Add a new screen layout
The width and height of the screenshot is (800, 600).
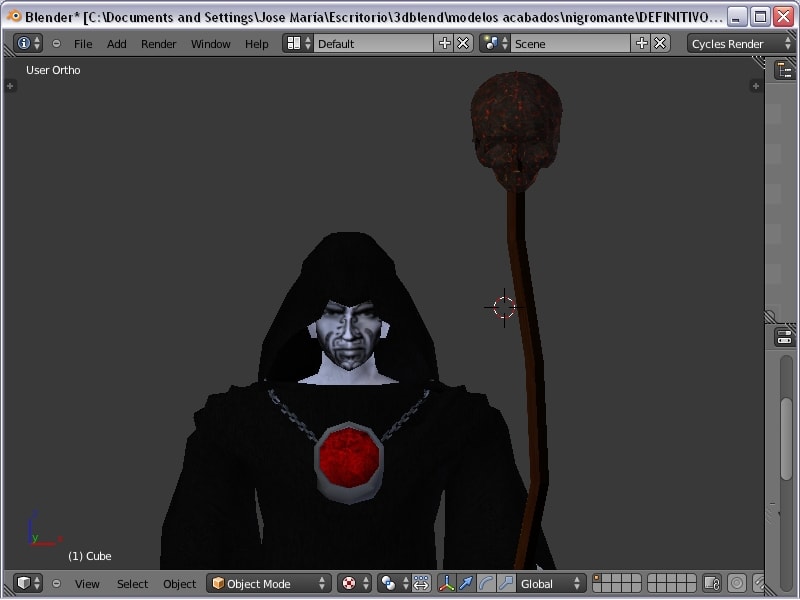(444, 43)
